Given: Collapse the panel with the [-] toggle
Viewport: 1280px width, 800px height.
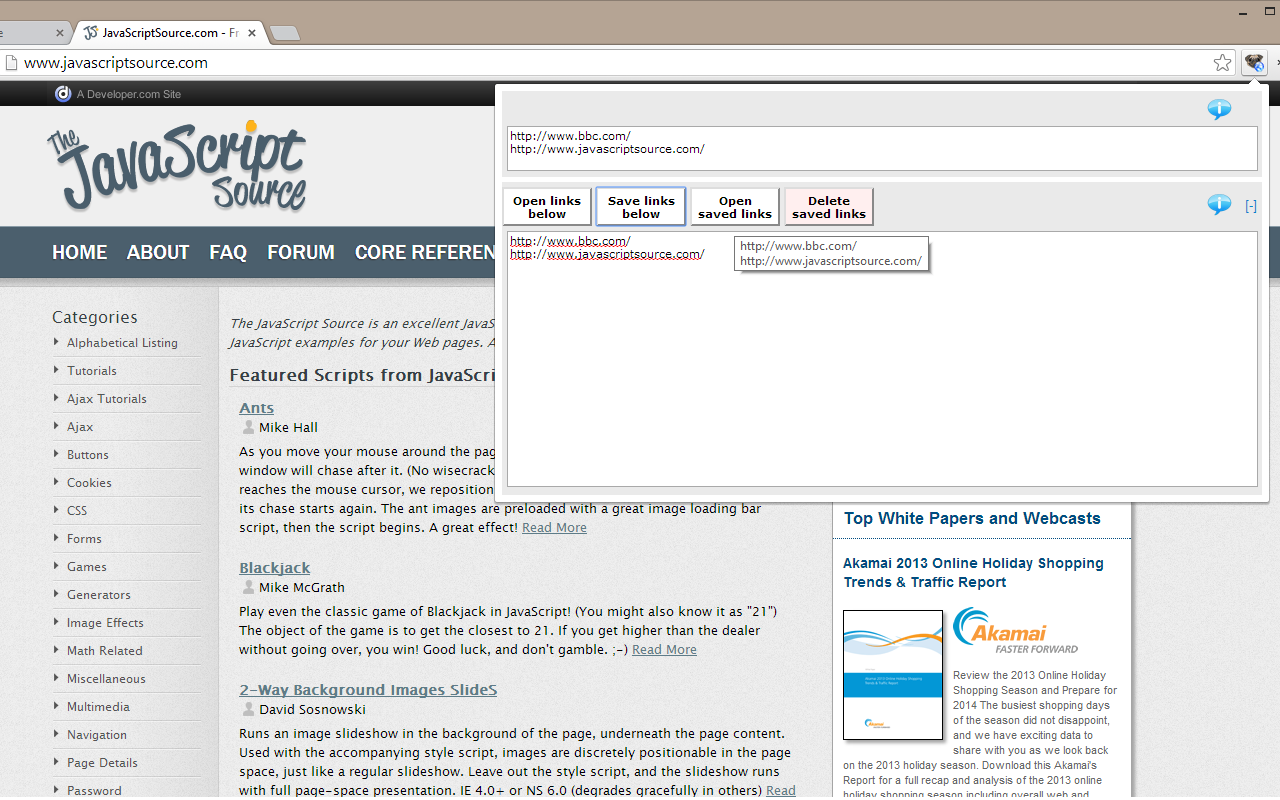Looking at the screenshot, I should [1251, 206].
